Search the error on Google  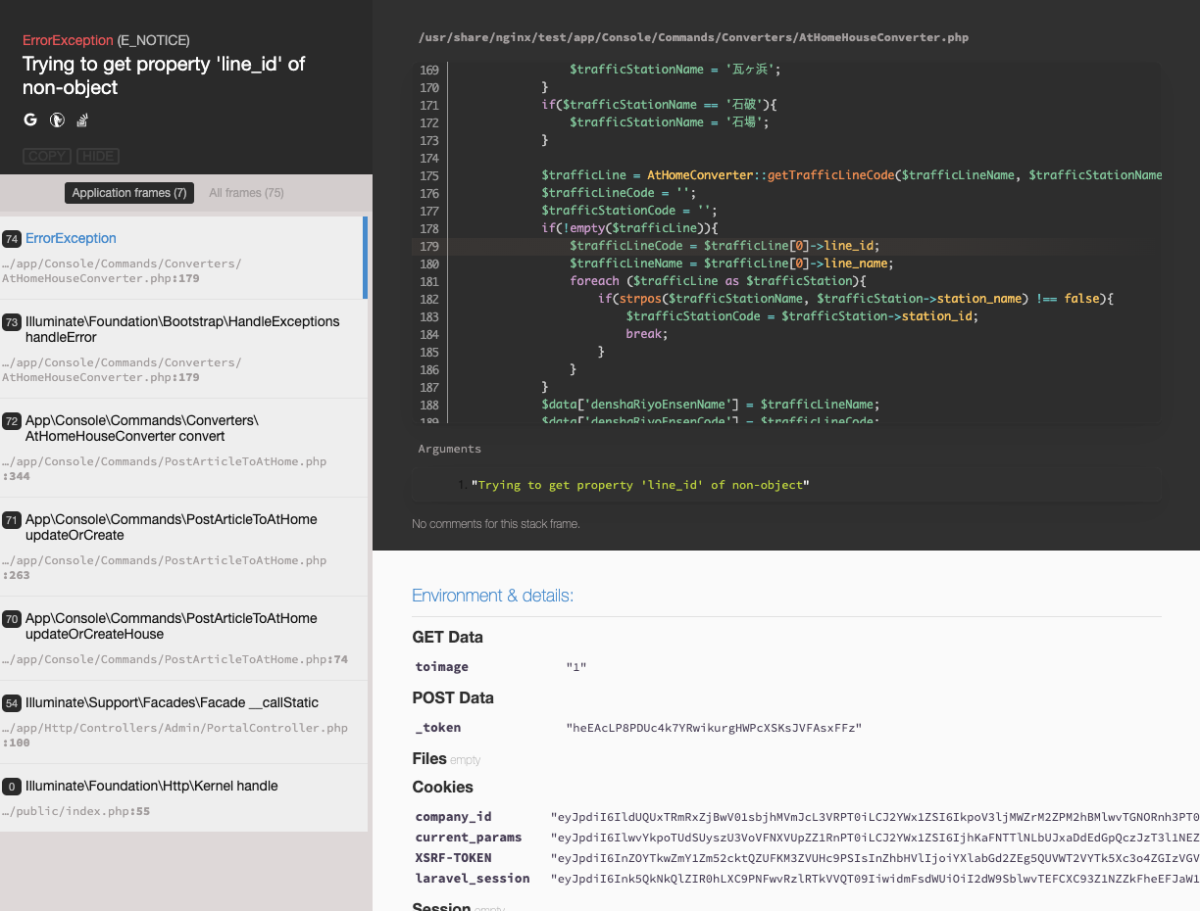tap(30, 120)
